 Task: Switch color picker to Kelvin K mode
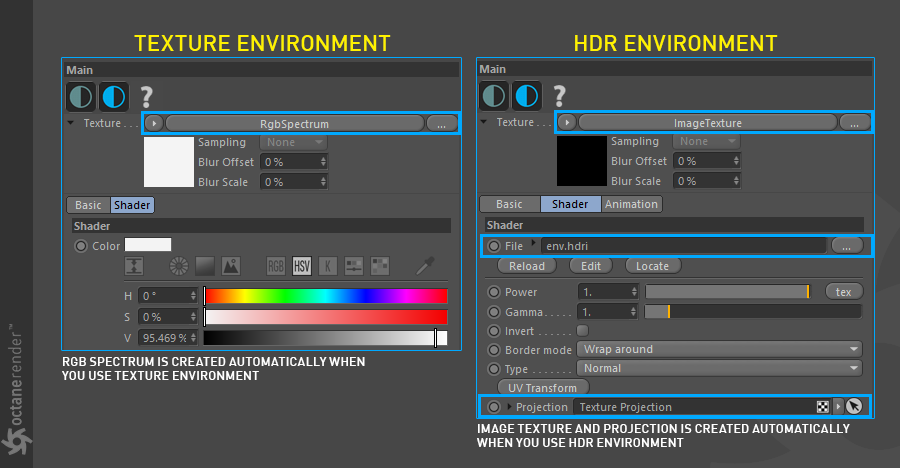328,266
